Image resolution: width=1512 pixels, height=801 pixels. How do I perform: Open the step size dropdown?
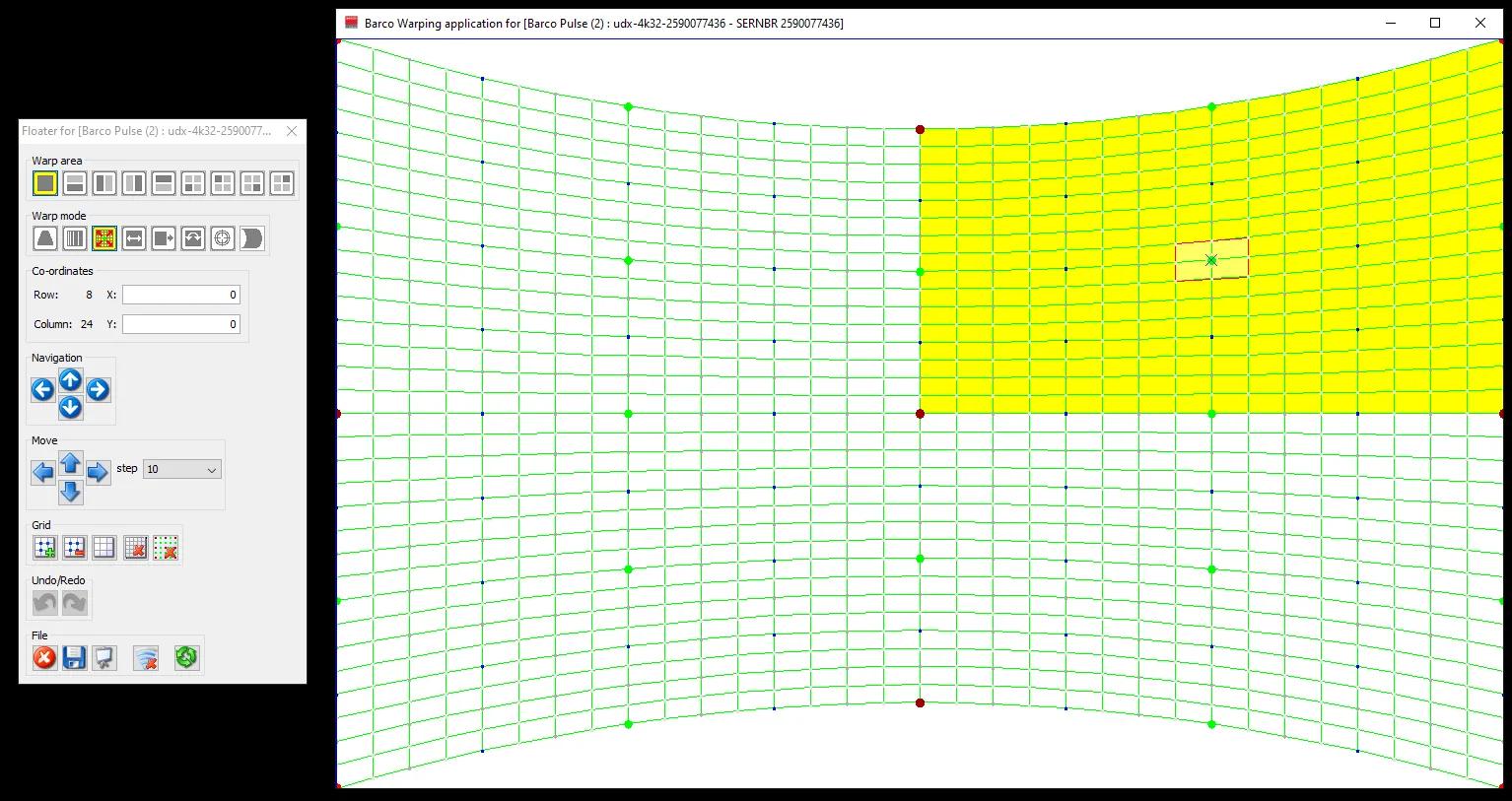click(x=181, y=470)
